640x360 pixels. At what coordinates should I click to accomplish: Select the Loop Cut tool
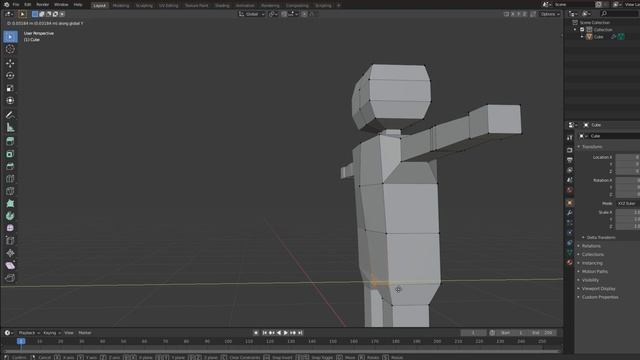click(10, 179)
